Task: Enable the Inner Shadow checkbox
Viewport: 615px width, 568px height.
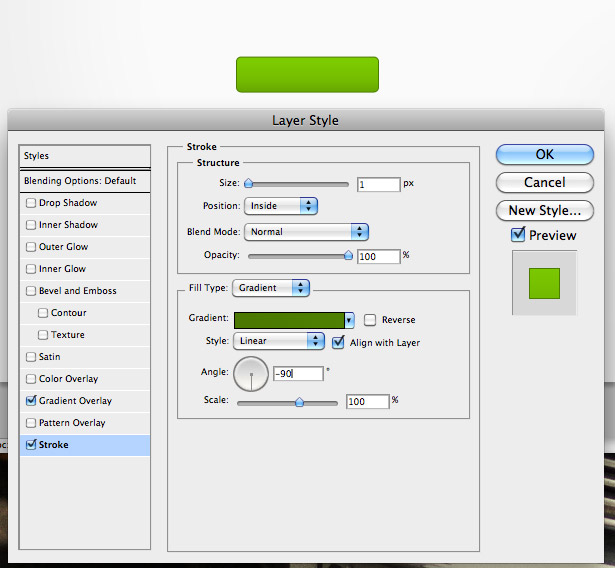Action: click(x=31, y=225)
